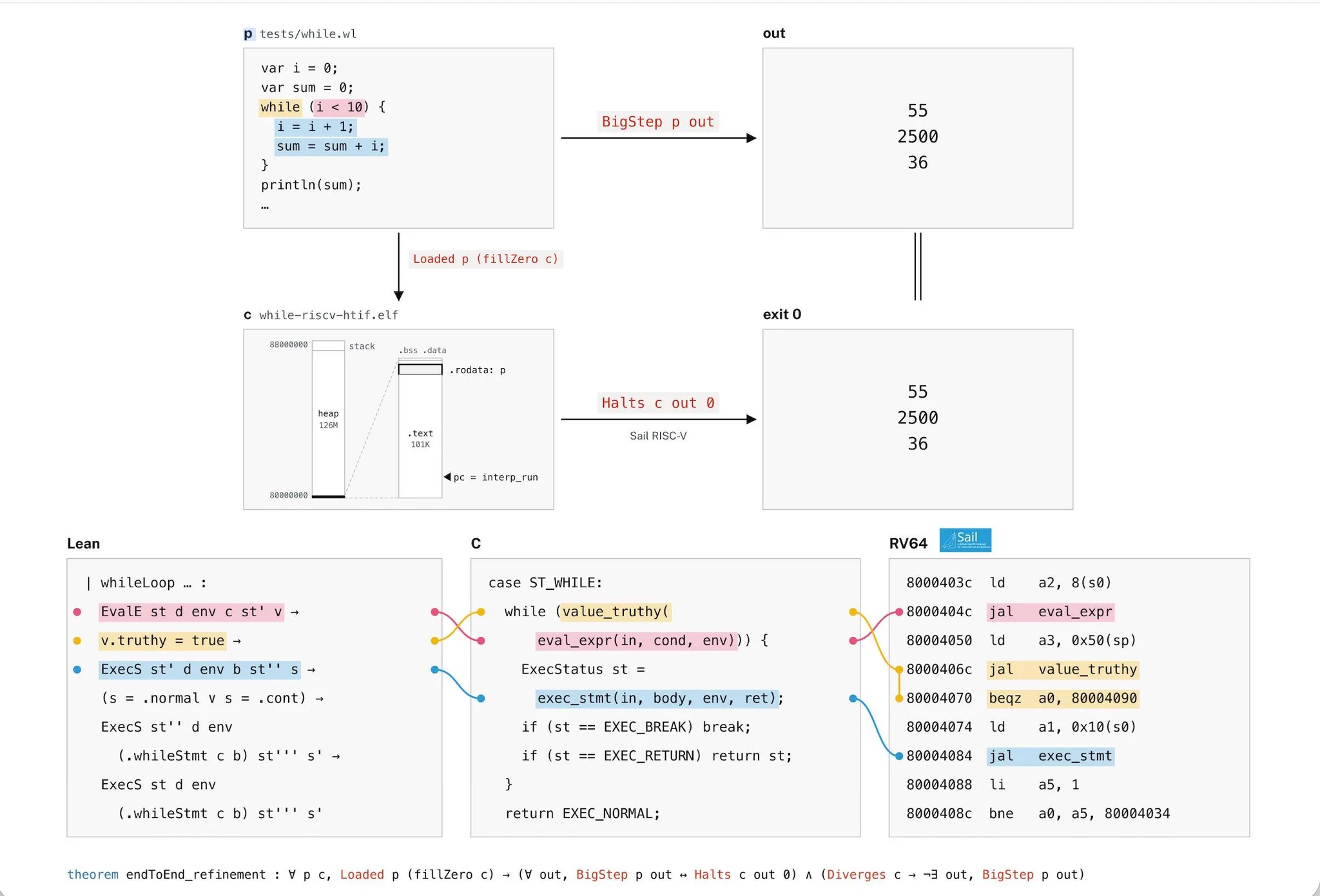Click the Loaded p (fillZero c) label
Image resolution: width=1320 pixels, height=896 pixels.
tap(485, 259)
